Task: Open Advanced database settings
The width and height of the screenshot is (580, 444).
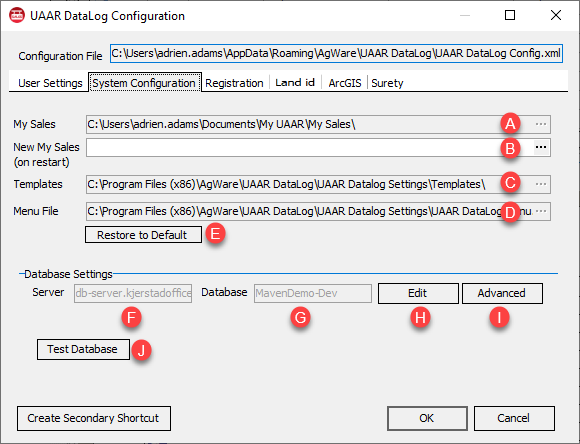Action: click(502, 293)
